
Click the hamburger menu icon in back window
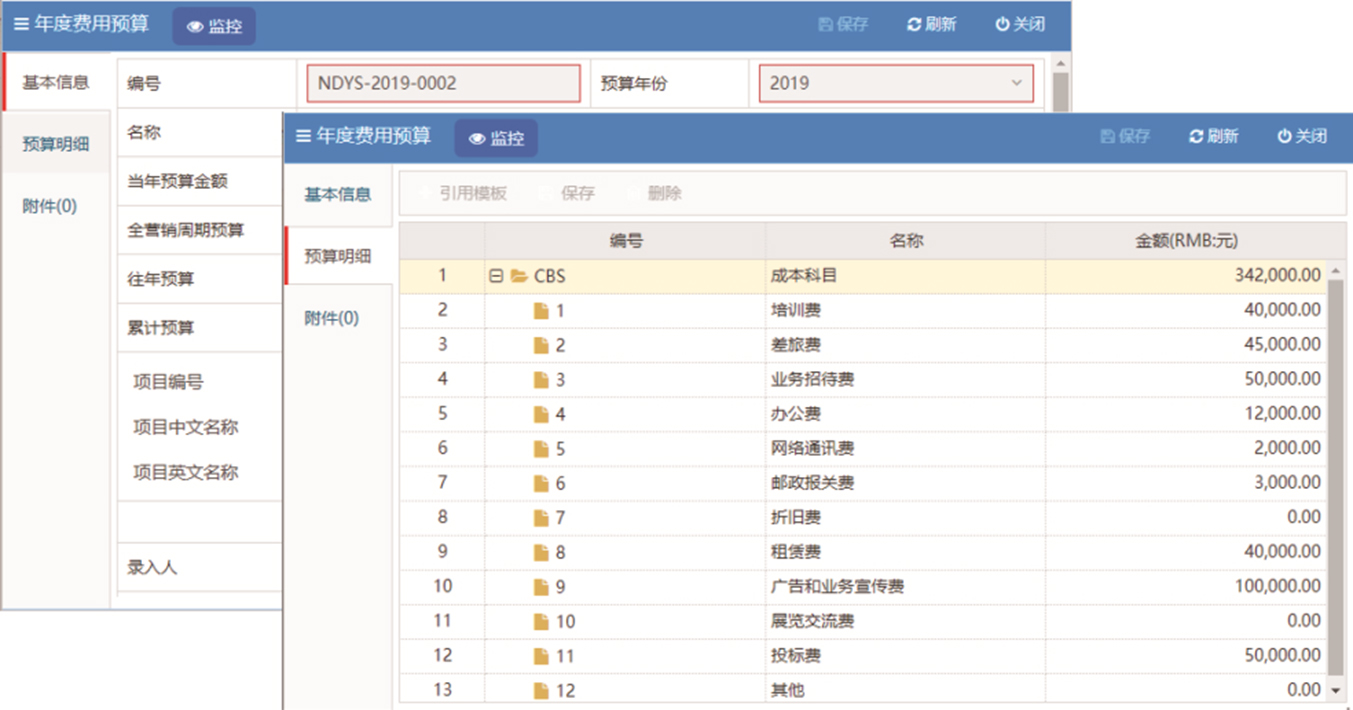(21, 24)
